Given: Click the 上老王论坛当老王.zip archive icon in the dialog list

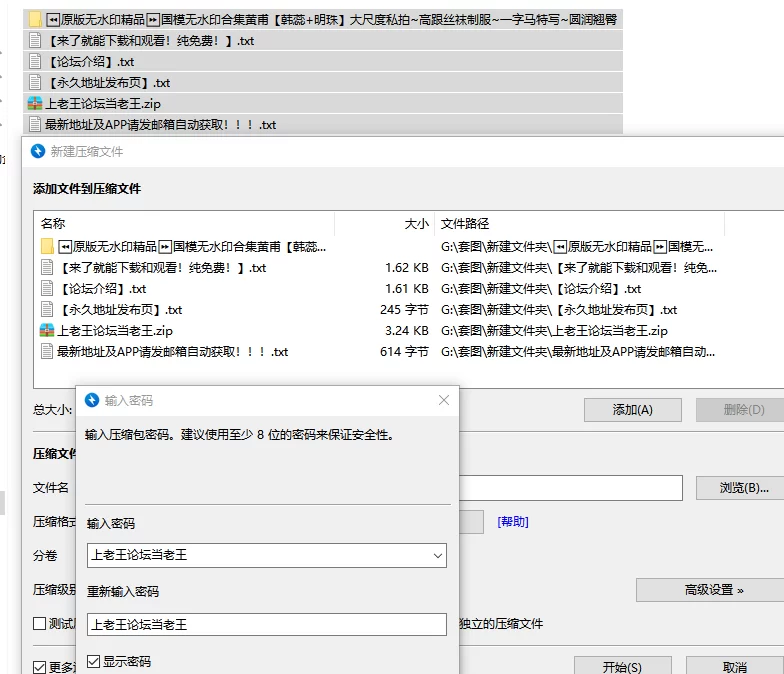Looking at the screenshot, I should click(47, 330).
